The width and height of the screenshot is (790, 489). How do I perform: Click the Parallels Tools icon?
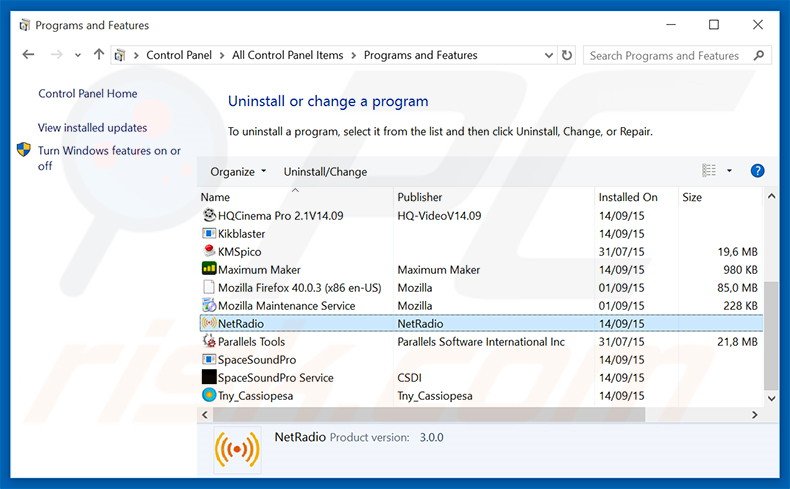[209, 341]
